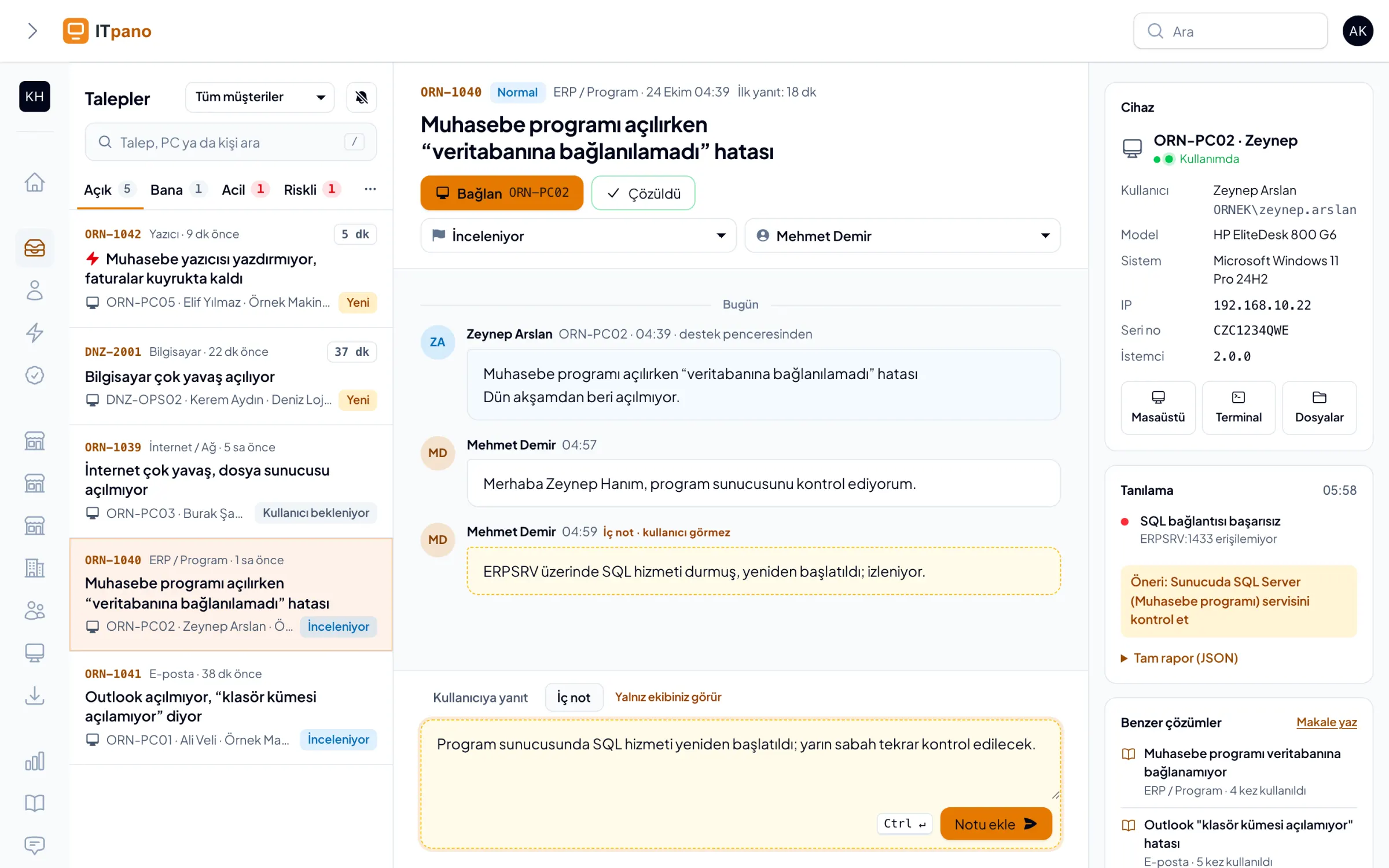
Task: Open Terminal for the device
Action: click(1238, 407)
